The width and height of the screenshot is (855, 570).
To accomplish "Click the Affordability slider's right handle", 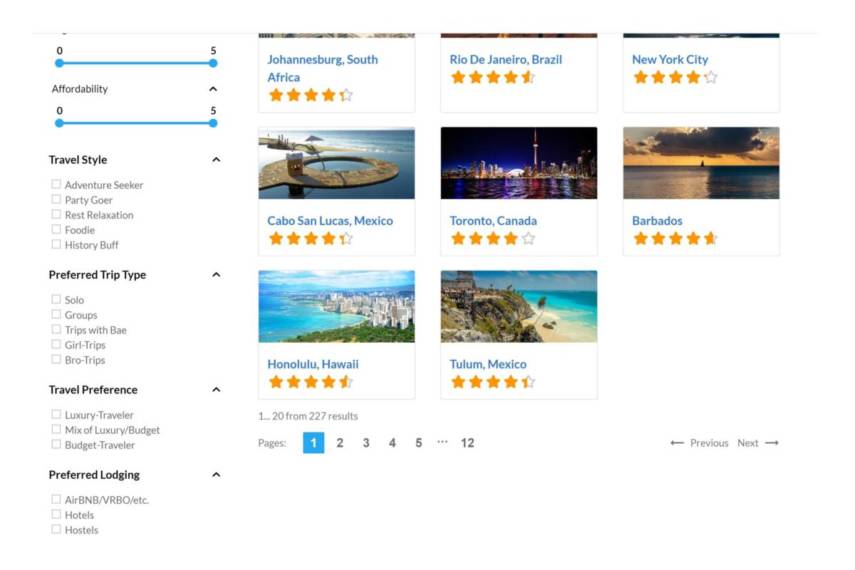I will click(x=213, y=123).
